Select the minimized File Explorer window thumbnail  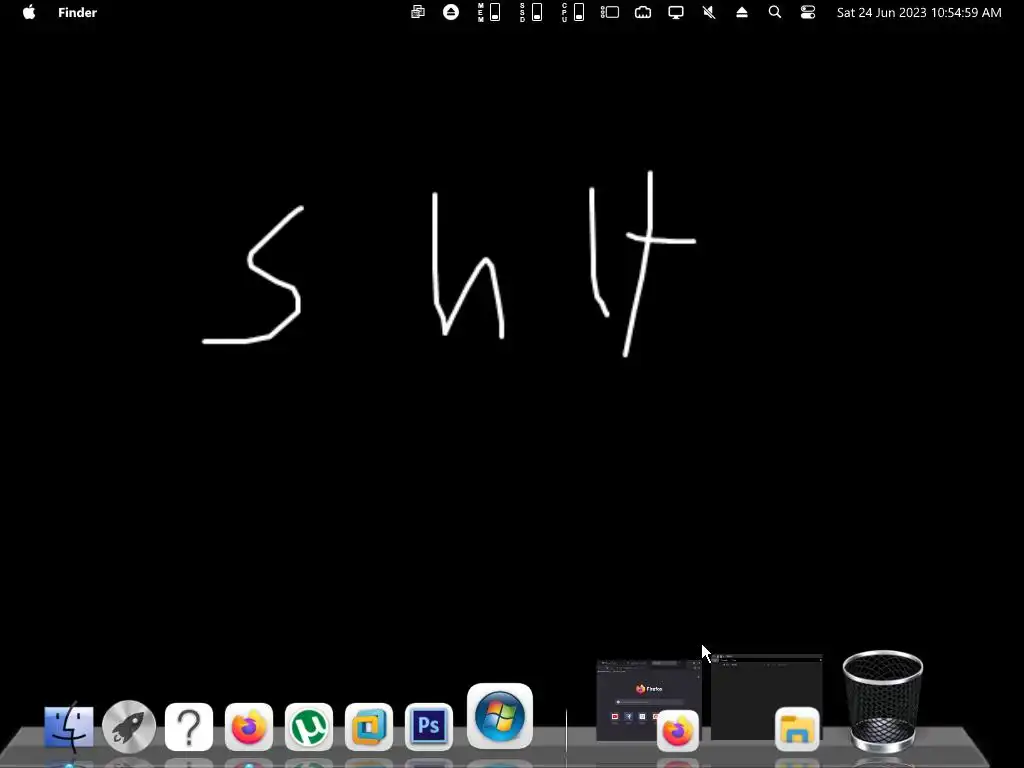coord(766,697)
